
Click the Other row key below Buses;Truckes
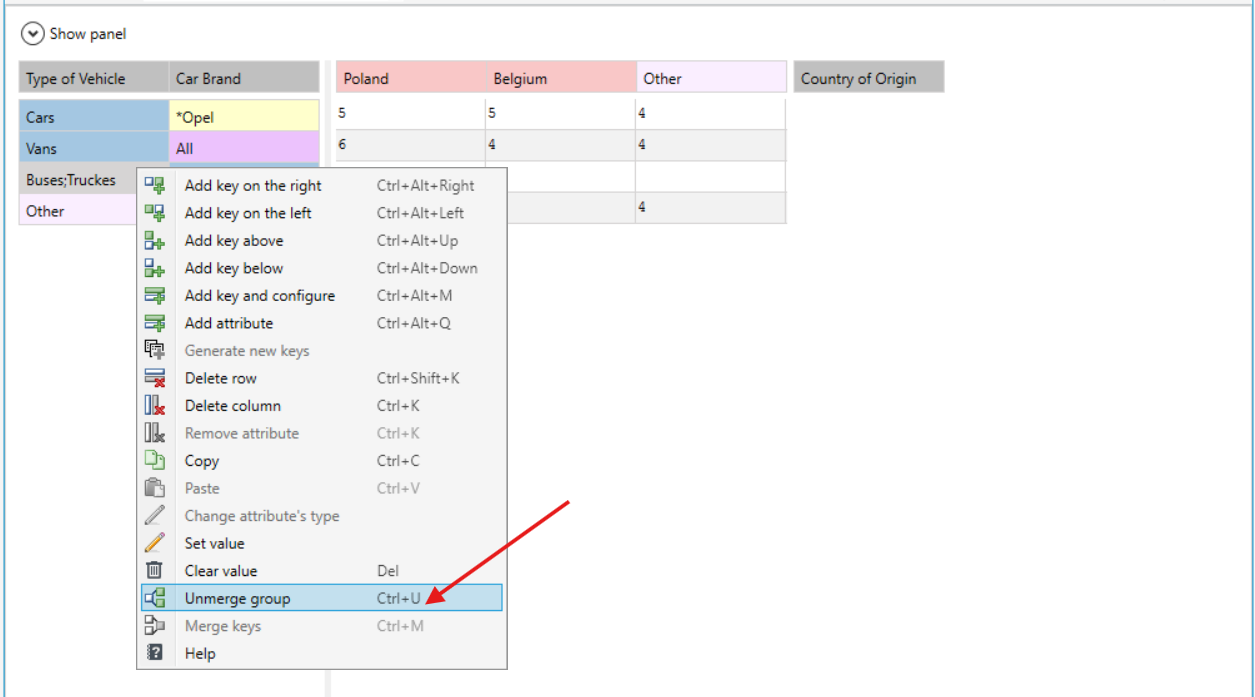point(78,211)
